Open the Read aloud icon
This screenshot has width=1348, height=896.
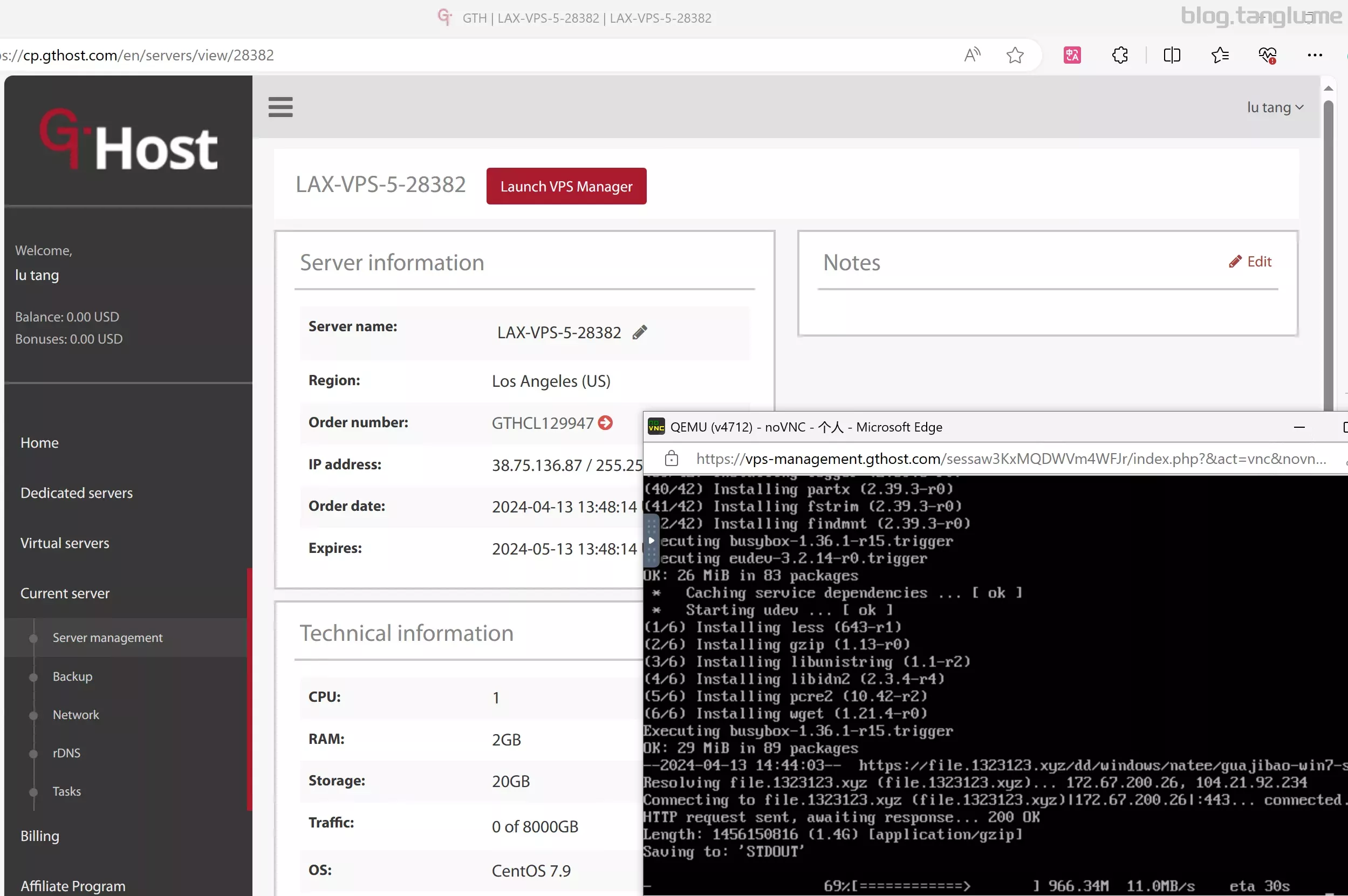(972, 56)
